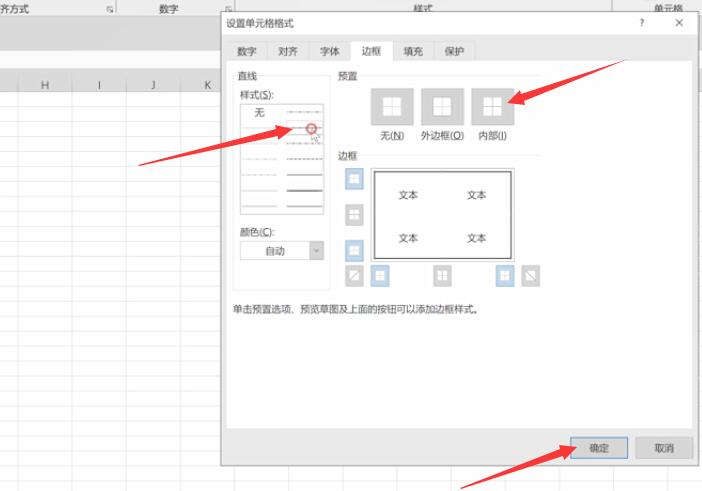The image size is (702, 491).
Task: Toggle the inside vertical border button
Action: 442,276
